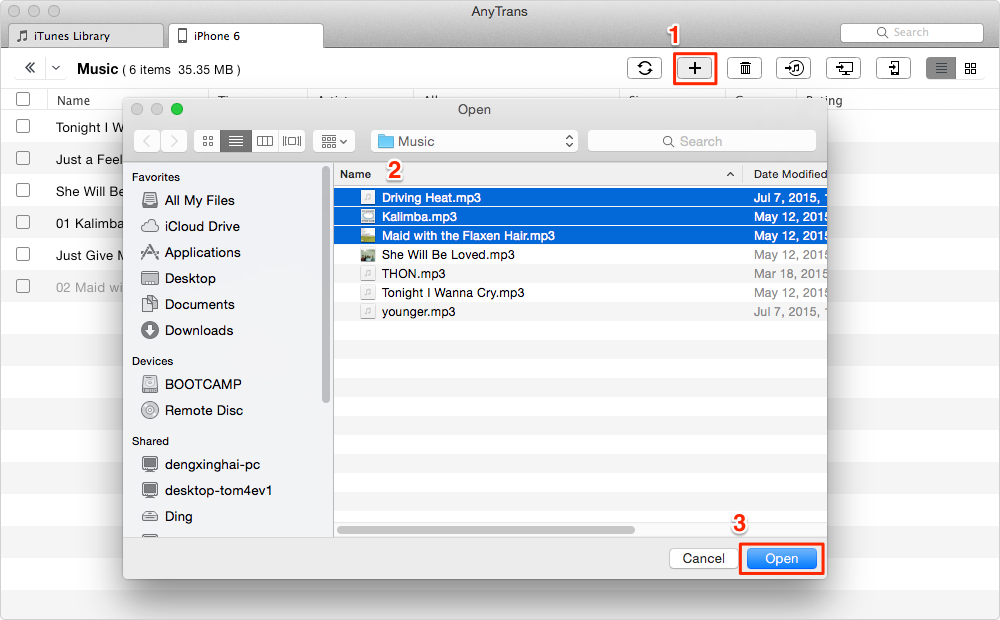Click the Name column header in AnyTrans
The width and height of the screenshot is (1000, 620).
coord(73,100)
